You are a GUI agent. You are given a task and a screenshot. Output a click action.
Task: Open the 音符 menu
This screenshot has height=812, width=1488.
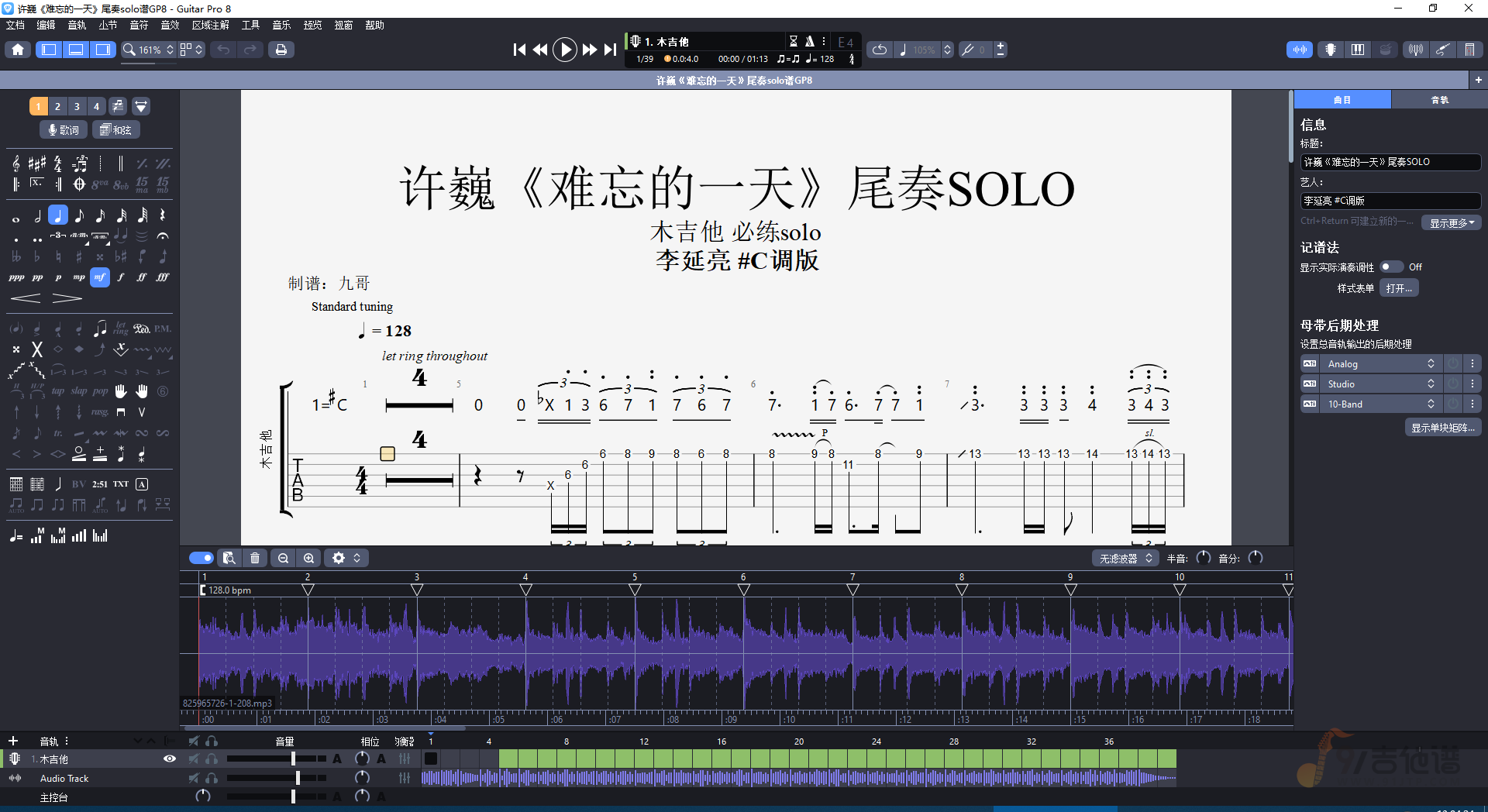click(139, 25)
